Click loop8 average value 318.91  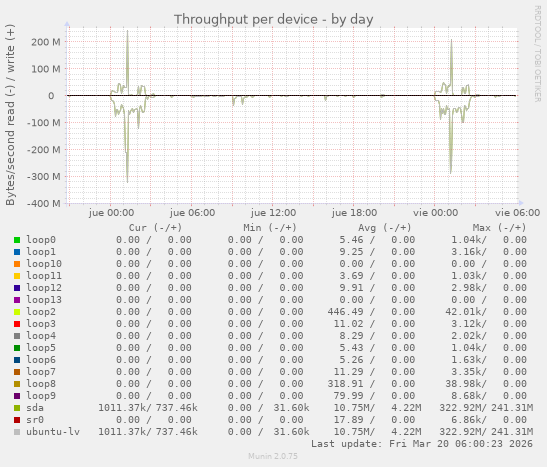tap(345, 384)
